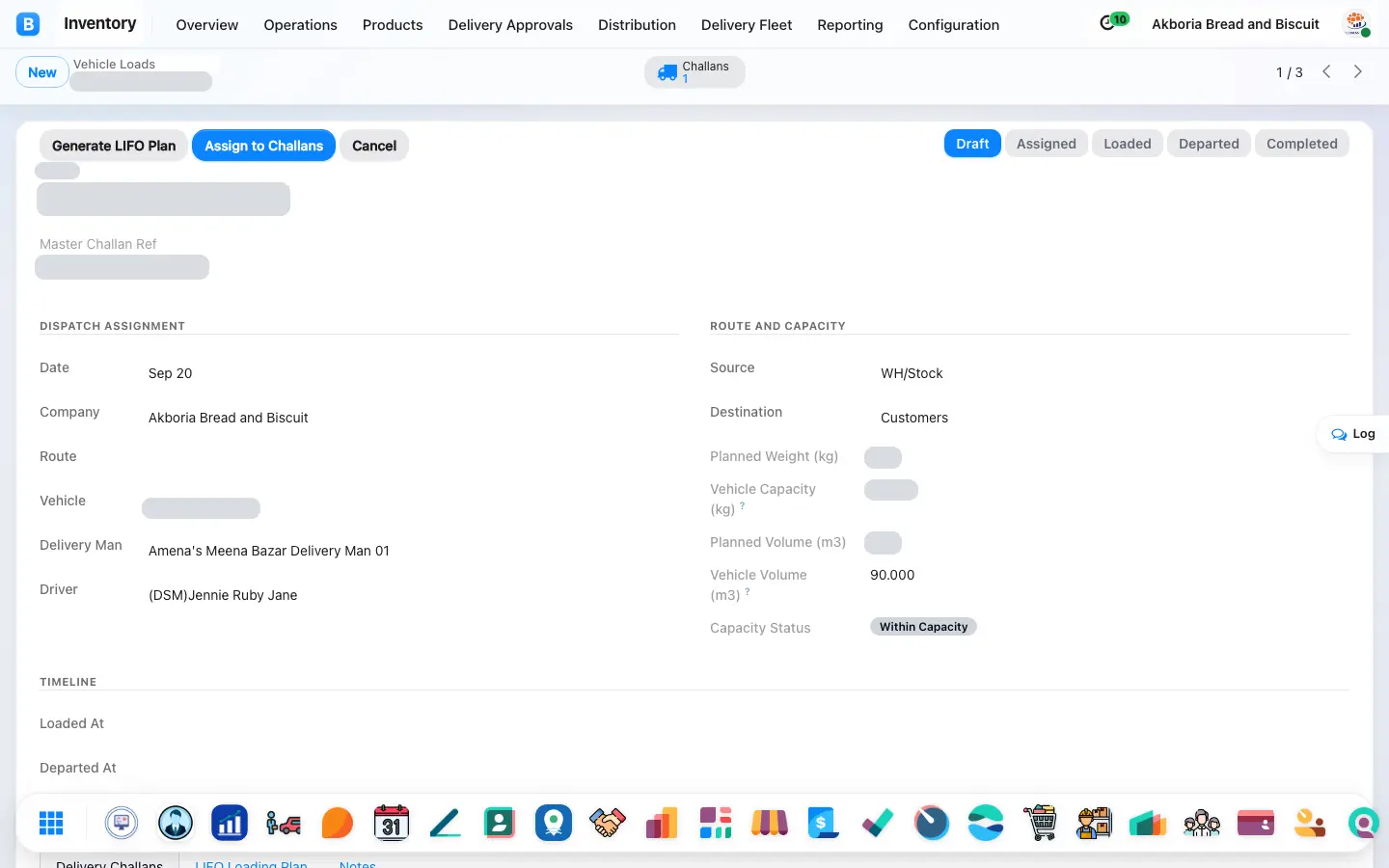This screenshot has height=868, width=1389.
Task: Click the Challans truck smart button
Action: click(694, 71)
